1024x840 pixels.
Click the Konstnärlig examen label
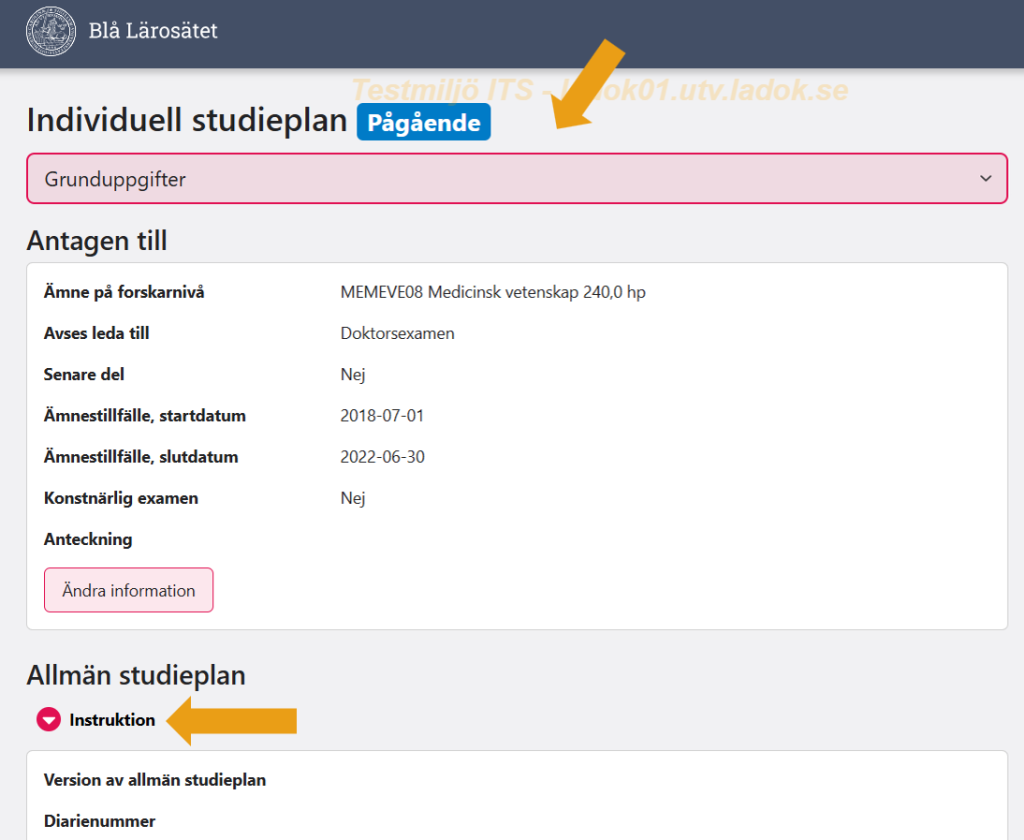point(121,498)
